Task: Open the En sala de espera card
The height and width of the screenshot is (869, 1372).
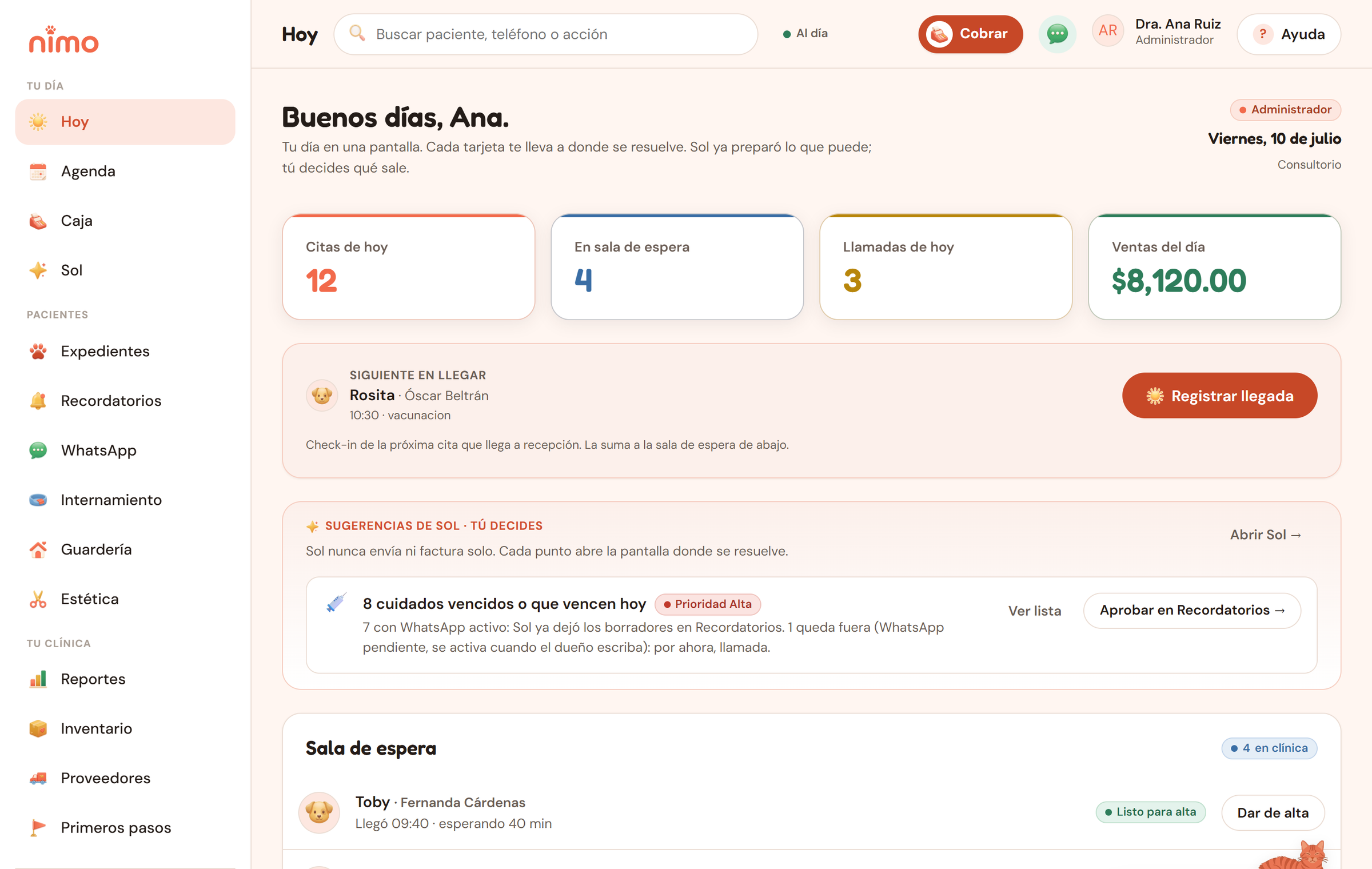Action: 677,267
